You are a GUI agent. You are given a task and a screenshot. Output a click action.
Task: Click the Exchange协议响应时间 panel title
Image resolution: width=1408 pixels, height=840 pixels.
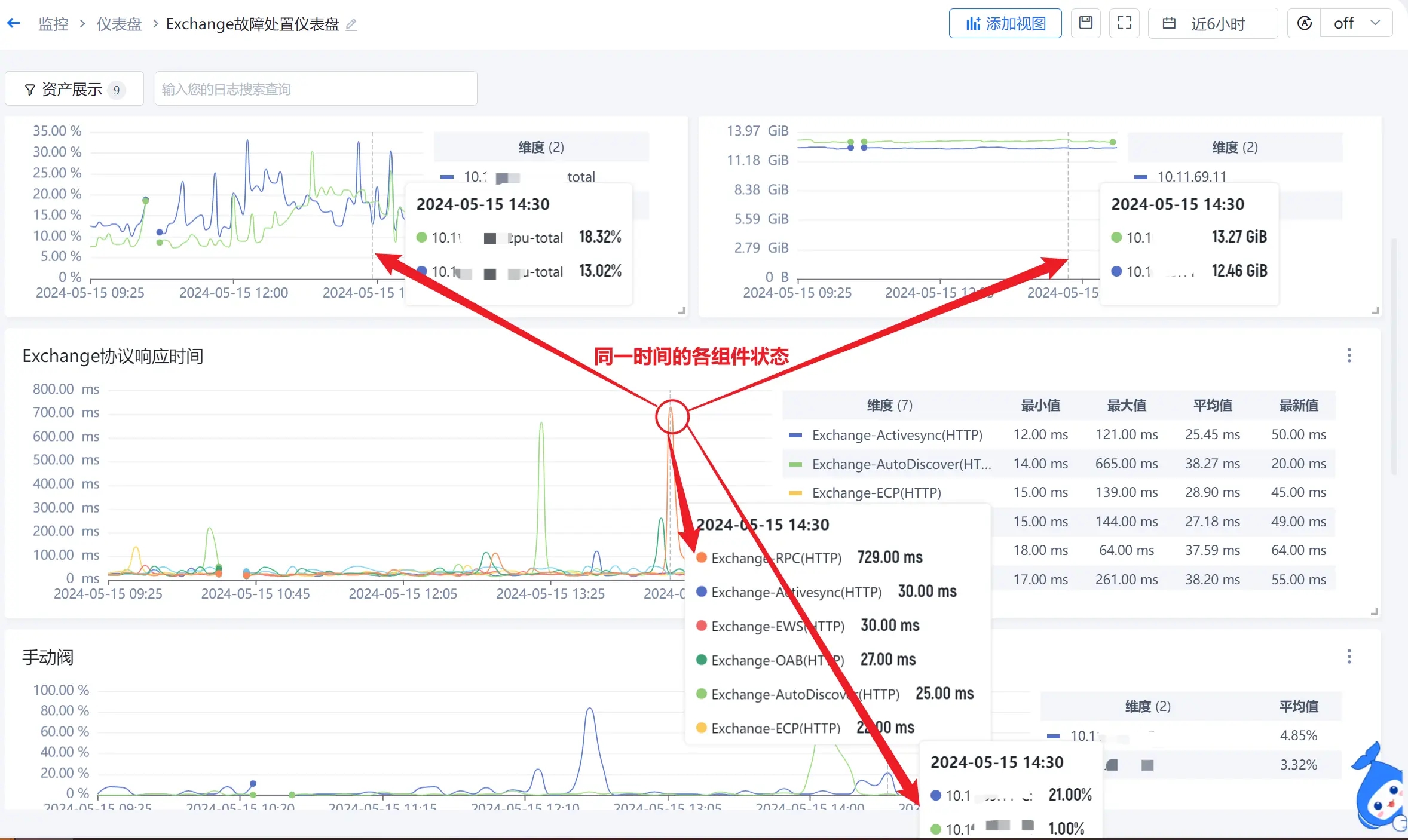coord(113,356)
